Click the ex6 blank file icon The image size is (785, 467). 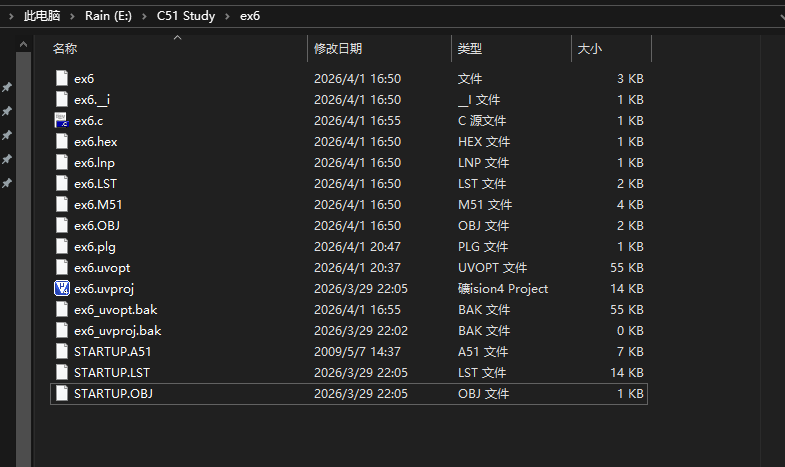click(62, 78)
